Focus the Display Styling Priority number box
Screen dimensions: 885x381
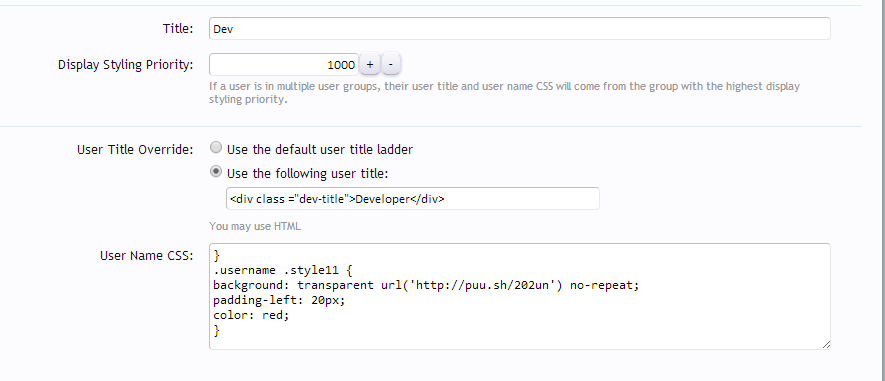click(x=283, y=64)
